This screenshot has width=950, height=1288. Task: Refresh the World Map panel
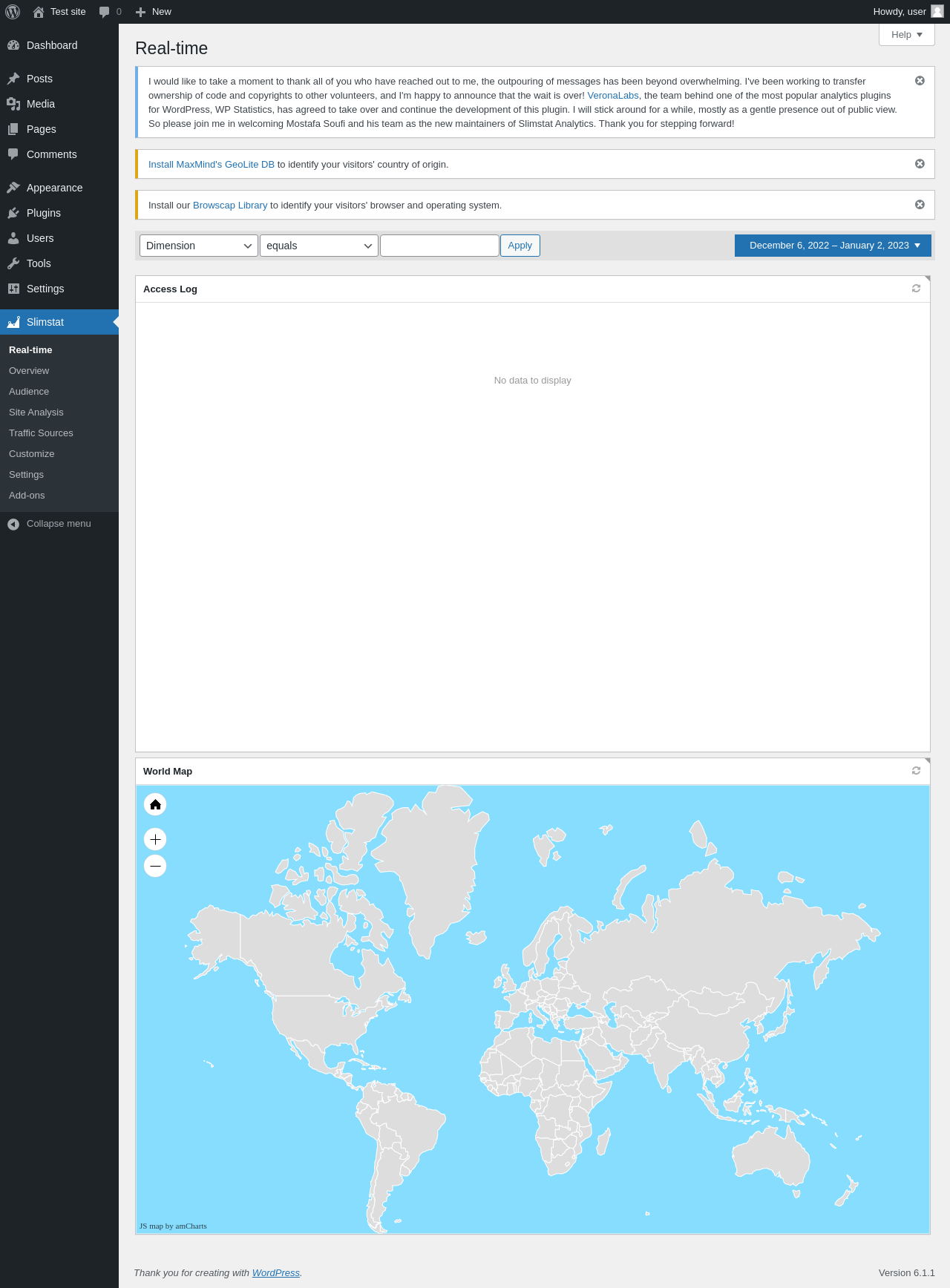coord(916,771)
